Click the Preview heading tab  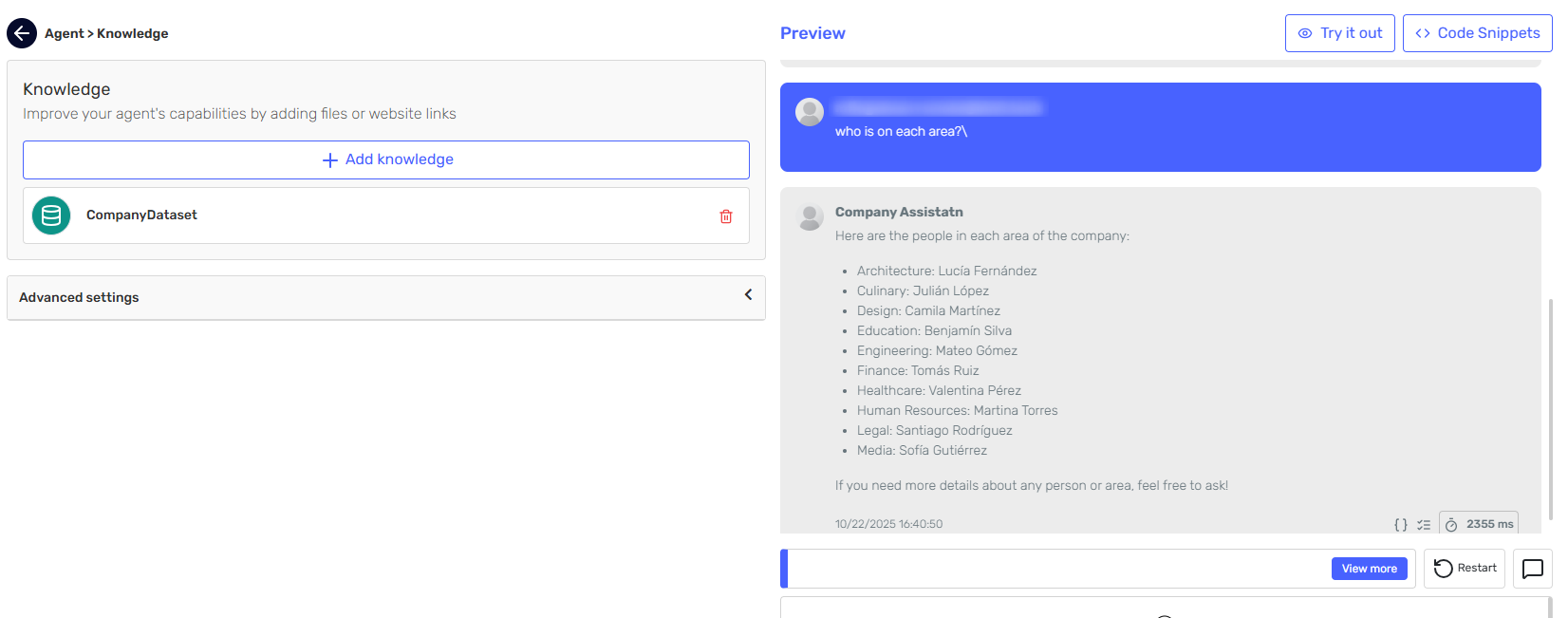coord(812,33)
